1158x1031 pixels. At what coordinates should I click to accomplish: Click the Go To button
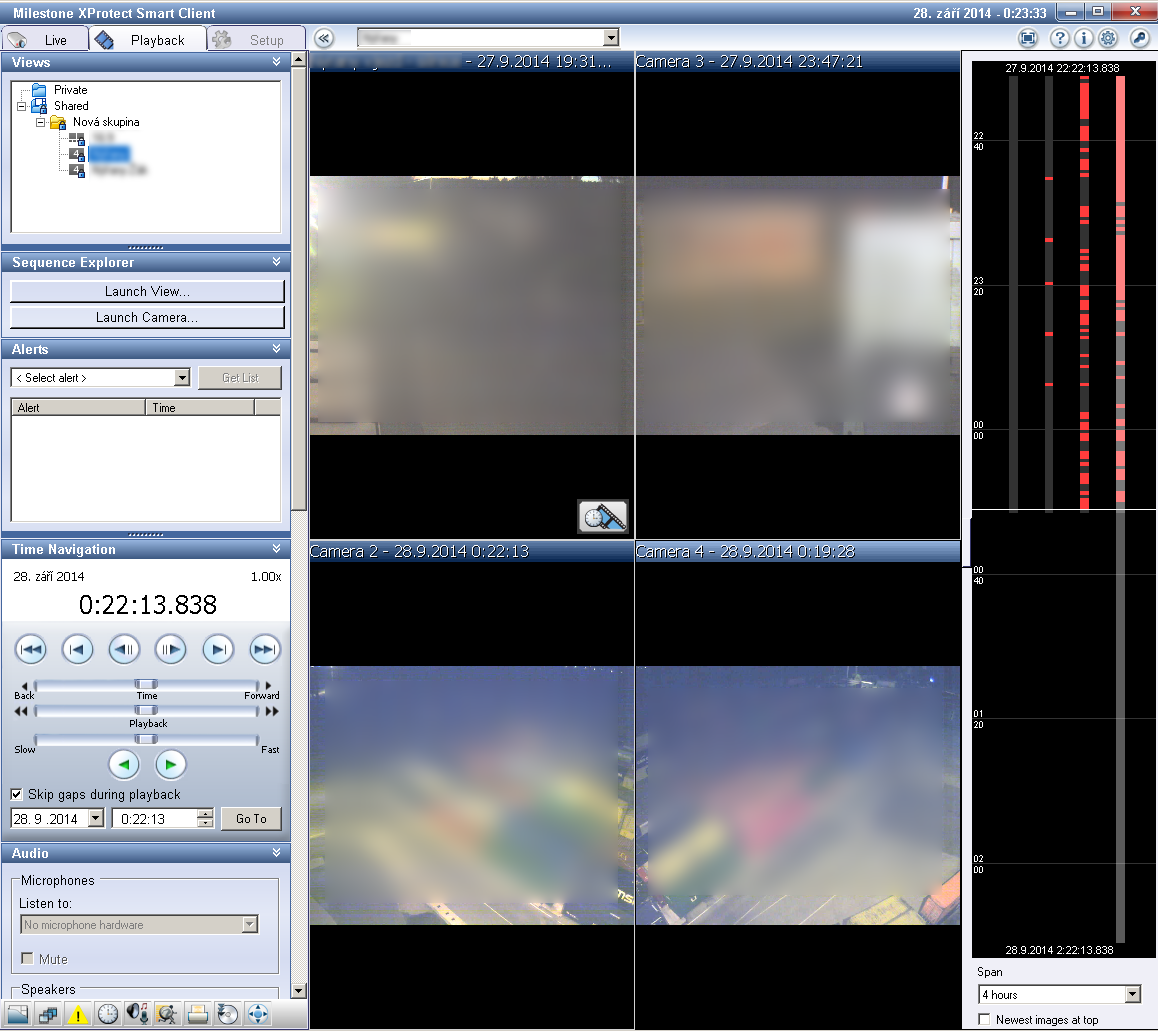coord(251,818)
